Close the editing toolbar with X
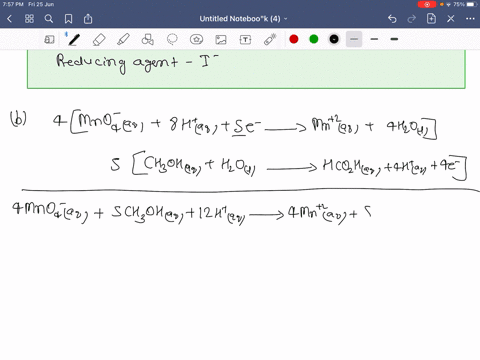Image resolution: width=480 pixels, height=360 pixels. 451,19
